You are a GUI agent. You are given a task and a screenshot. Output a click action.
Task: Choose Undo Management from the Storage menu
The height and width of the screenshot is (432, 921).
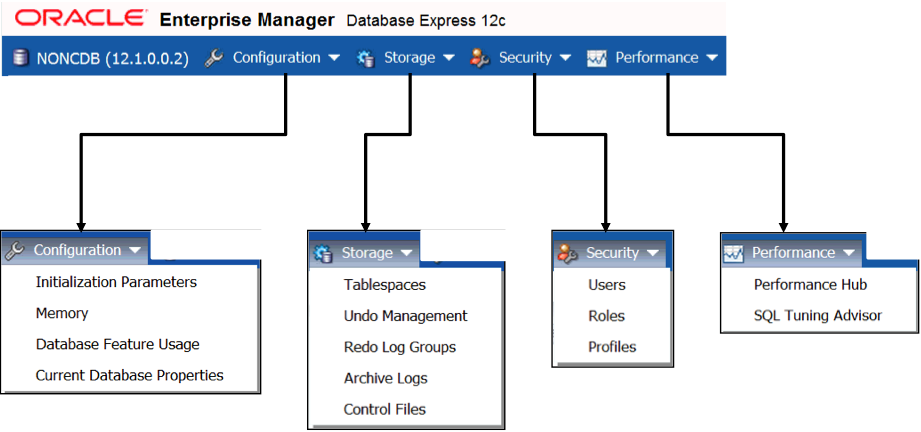click(x=405, y=316)
